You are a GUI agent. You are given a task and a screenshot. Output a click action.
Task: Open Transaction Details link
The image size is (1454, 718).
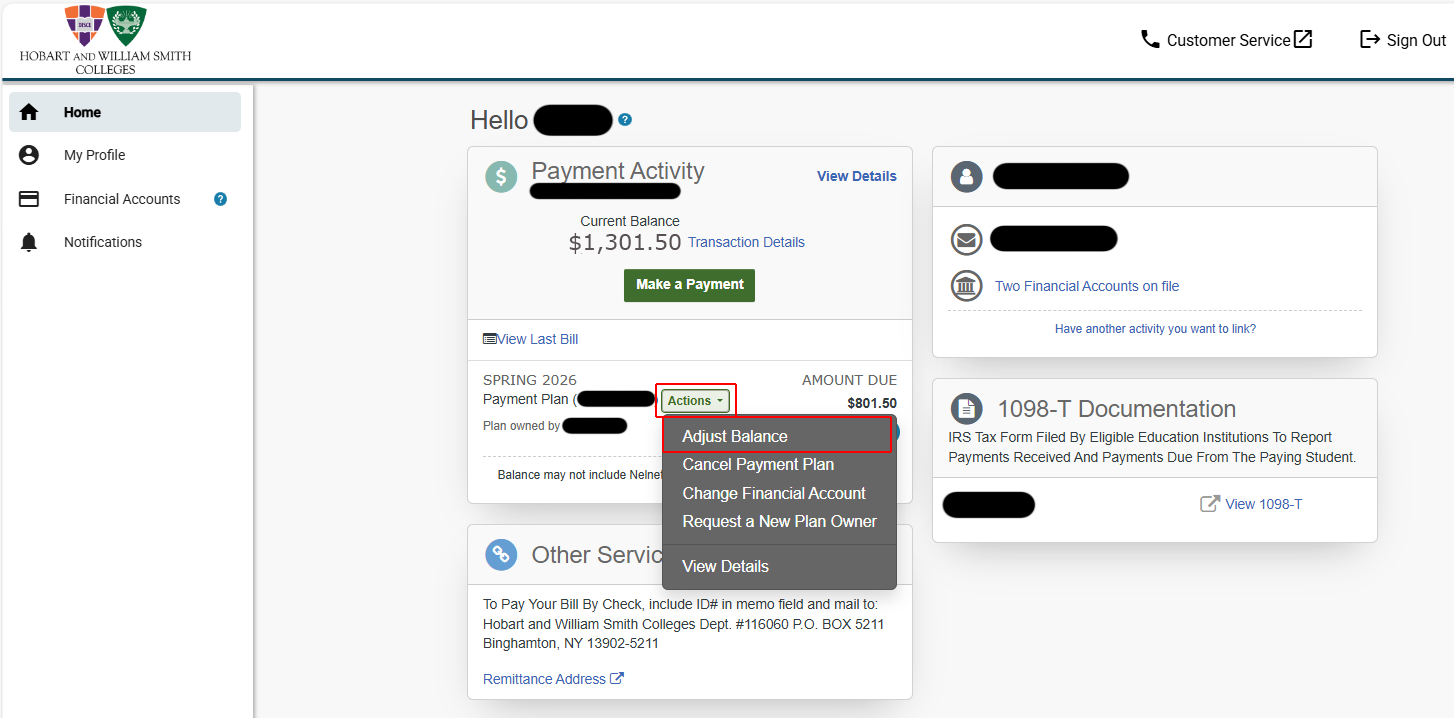pos(746,242)
